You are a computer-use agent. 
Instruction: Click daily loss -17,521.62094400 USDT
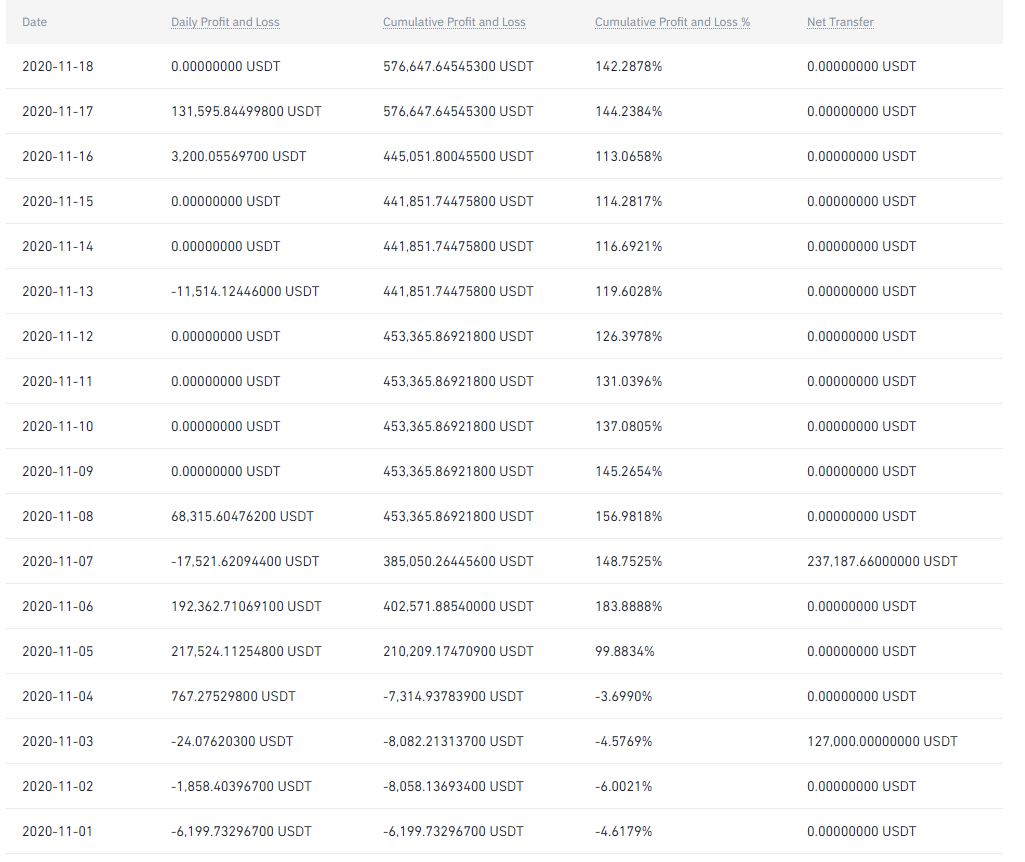245,561
